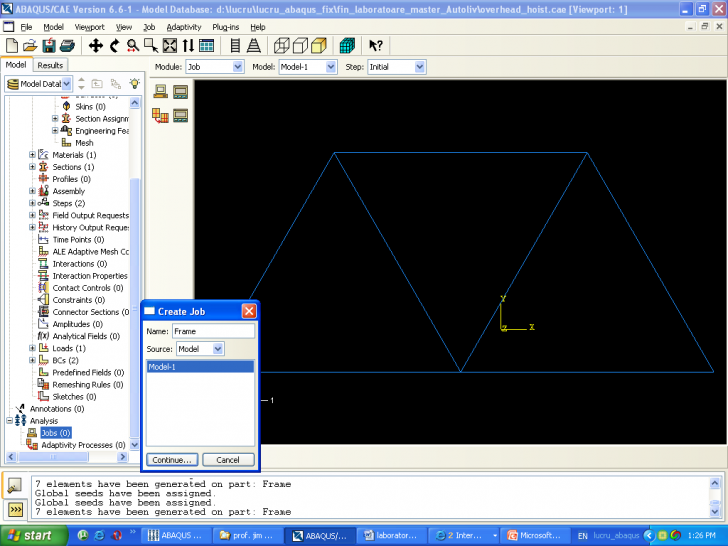Select the Rotate View tool
The height and width of the screenshot is (546, 728).
coord(115,46)
